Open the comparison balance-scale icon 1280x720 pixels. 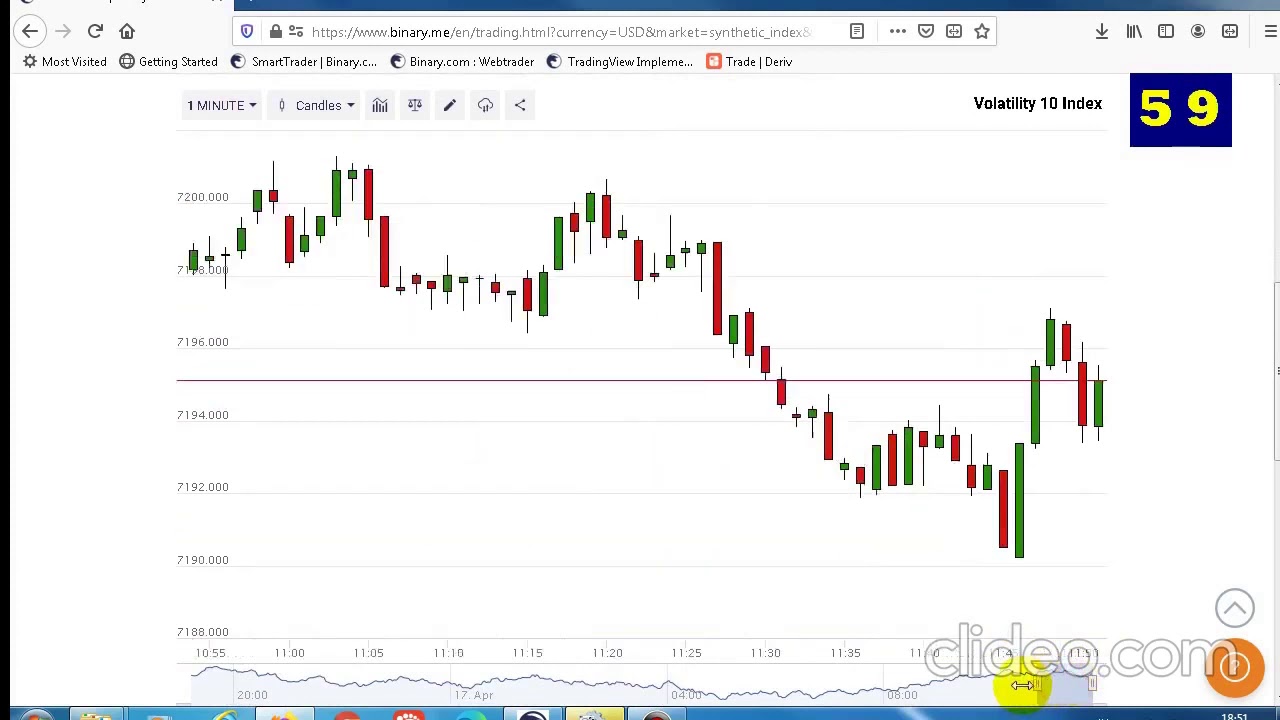pyautogui.click(x=415, y=105)
